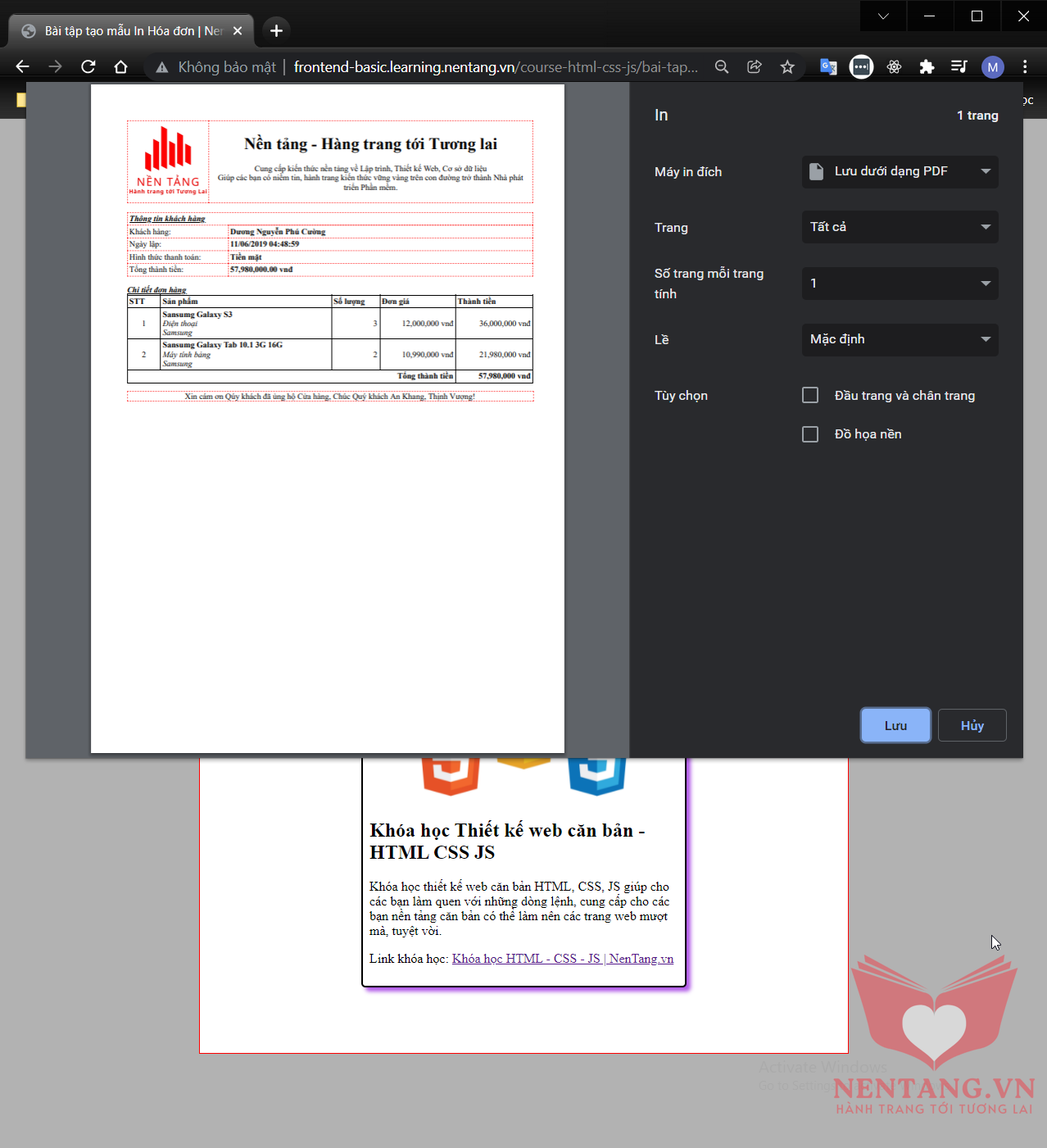This screenshot has width=1047, height=1148.
Task: Open the profile avatar M icon
Action: pyautogui.click(x=992, y=67)
